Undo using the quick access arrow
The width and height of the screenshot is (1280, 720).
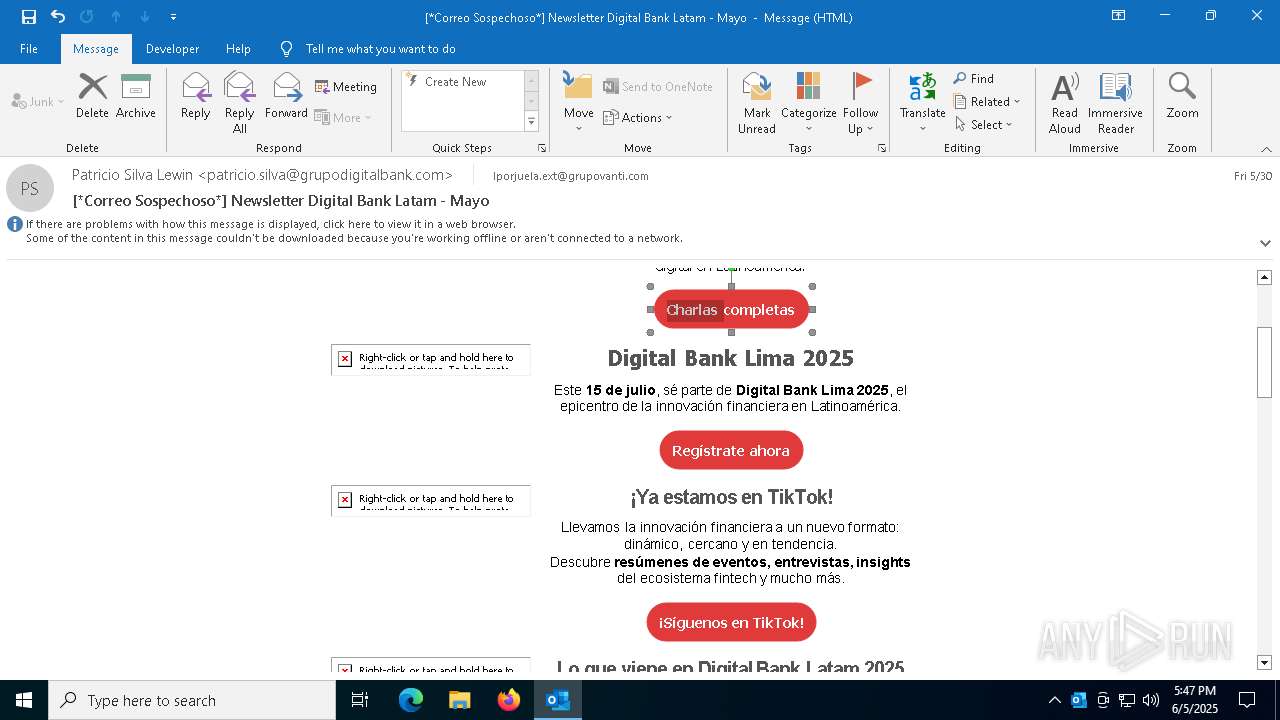(x=58, y=17)
